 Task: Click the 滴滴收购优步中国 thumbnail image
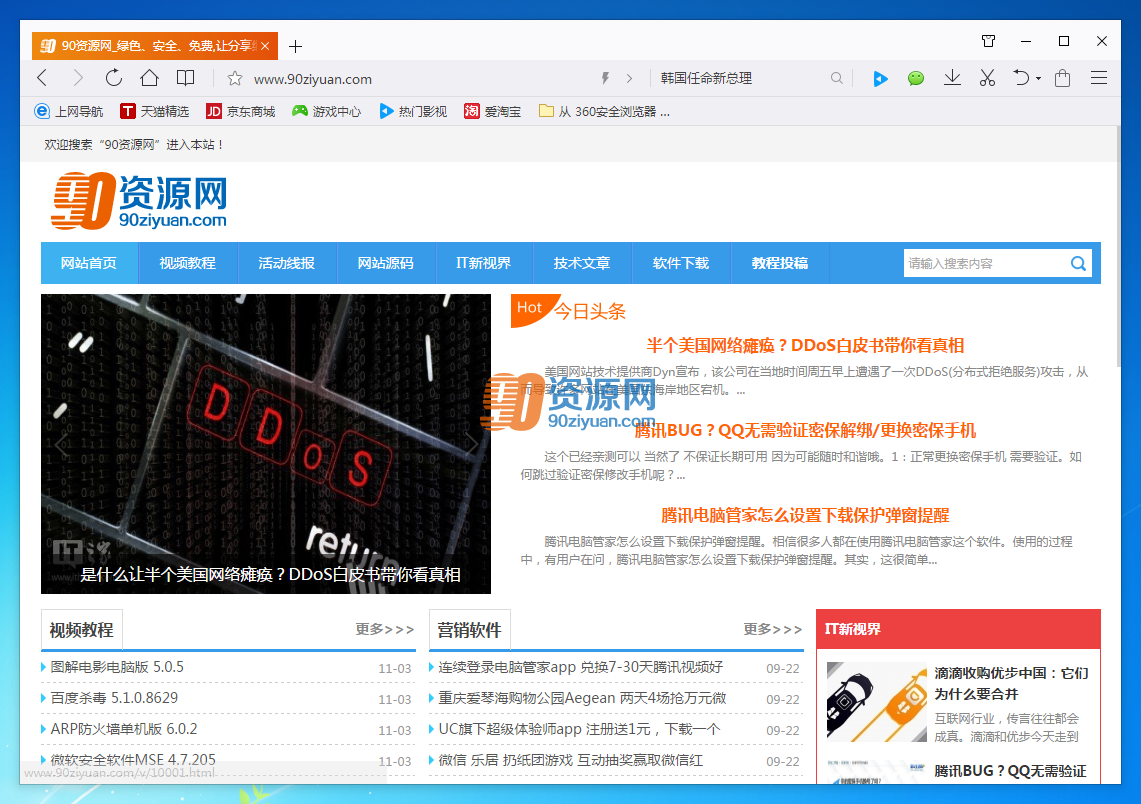(877, 702)
